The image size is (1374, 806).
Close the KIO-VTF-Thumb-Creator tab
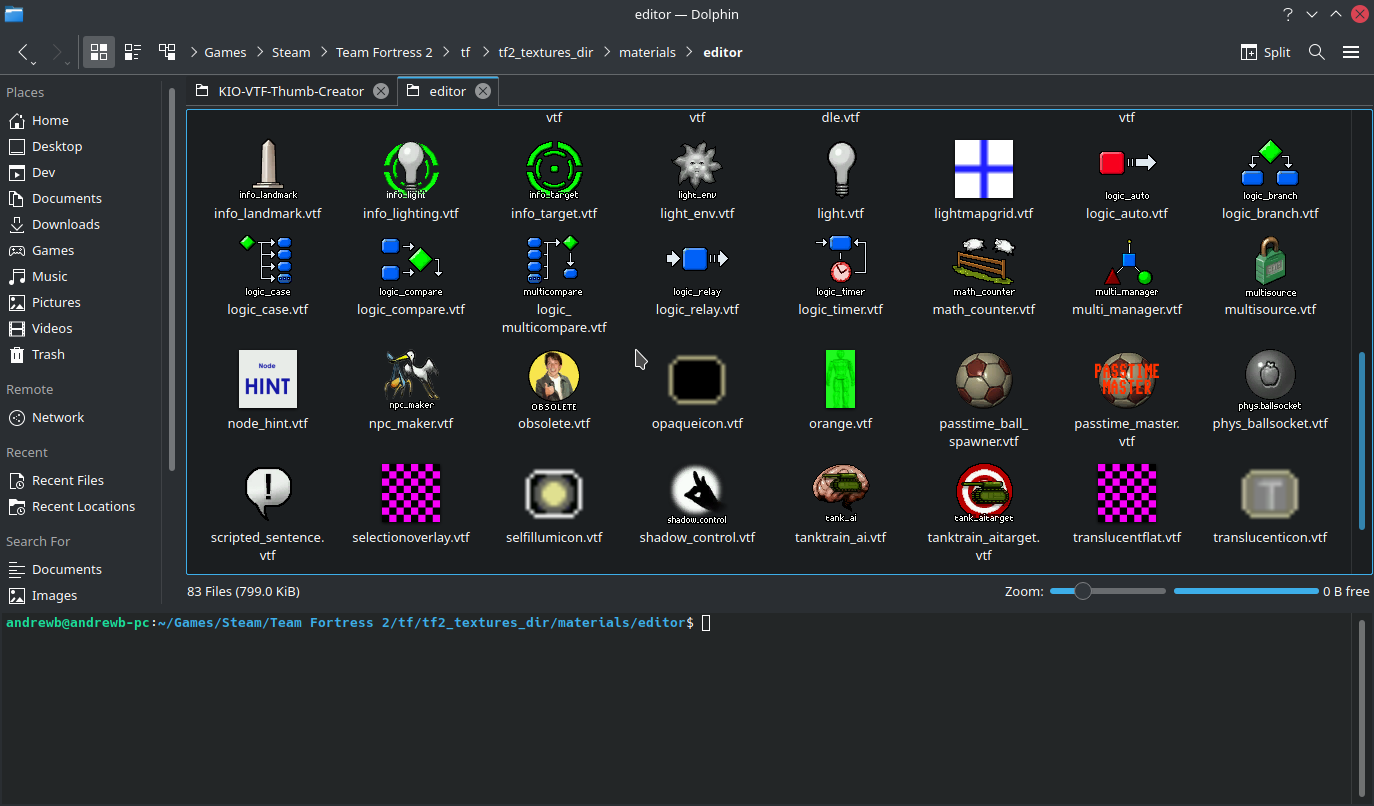(x=380, y=91)
